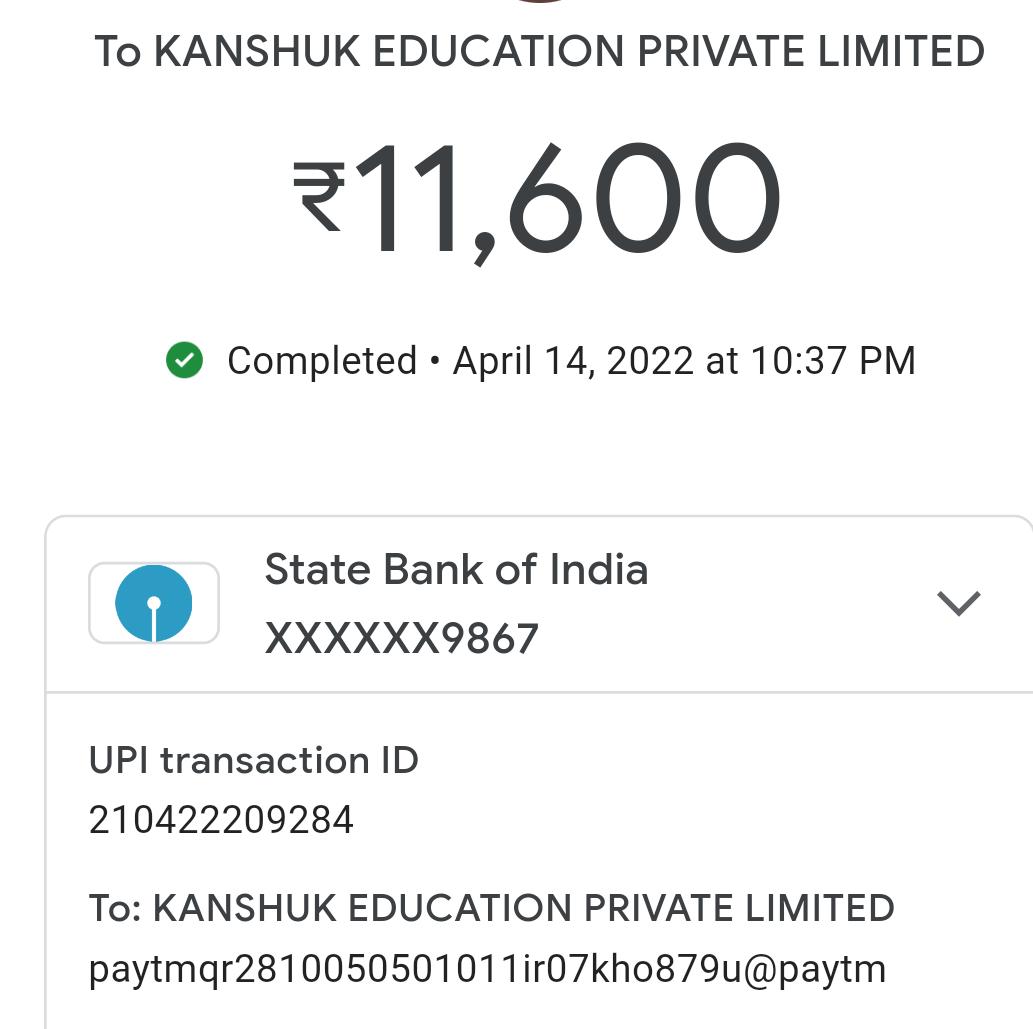1033x1029 pixels.
Task: Select masked account number XXXXXX9867
Action: (401, 638)
